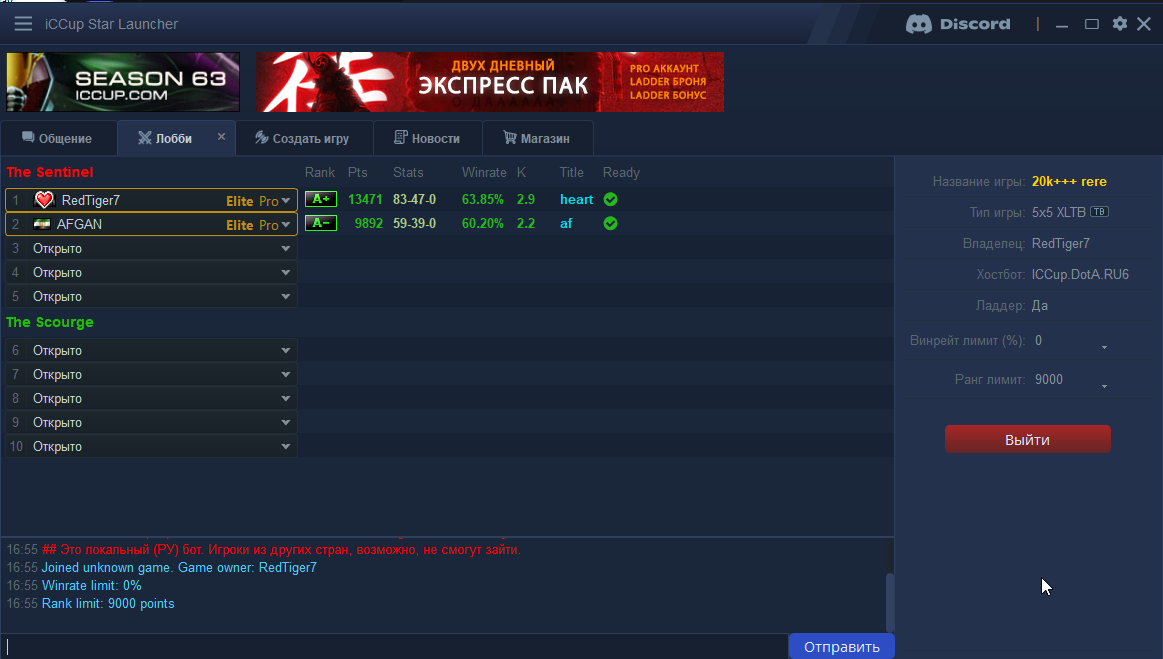The width and height of the screenshot is (1163, 659).
Task: Click the 63.85% winrate value
Action: pos(482,200)
